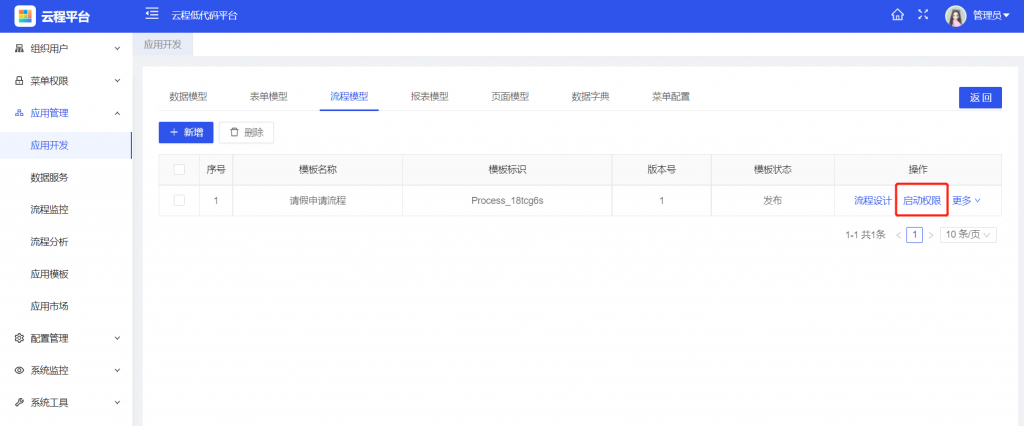Click the 返回 button
Viewport: 1024px width, 426px height.
point(979,97)
